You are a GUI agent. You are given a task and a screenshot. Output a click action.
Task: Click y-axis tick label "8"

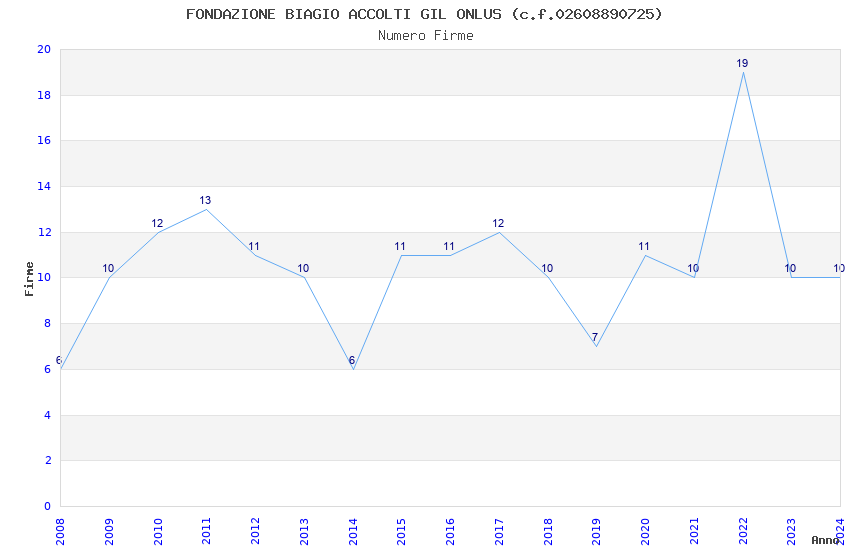[x=48, y=323]
